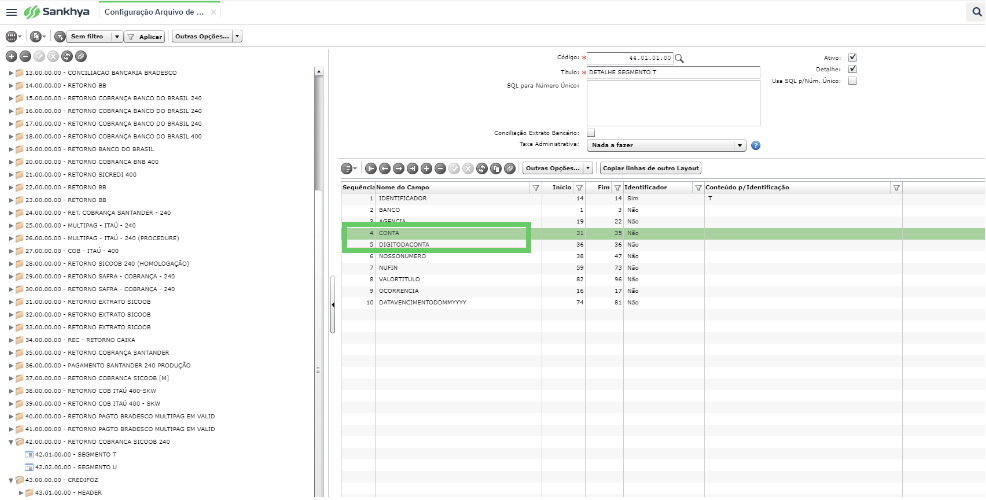Collapse the 43.00.00.00 - CREDIFOZ node
Viewport: 986px width, 500px height.
pos(11,480)
